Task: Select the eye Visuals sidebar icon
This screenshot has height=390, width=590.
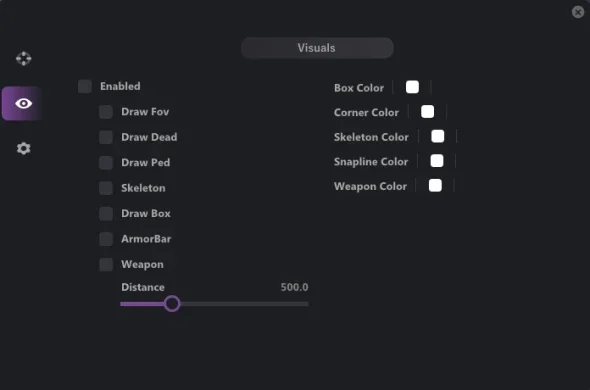Action: 23,104
